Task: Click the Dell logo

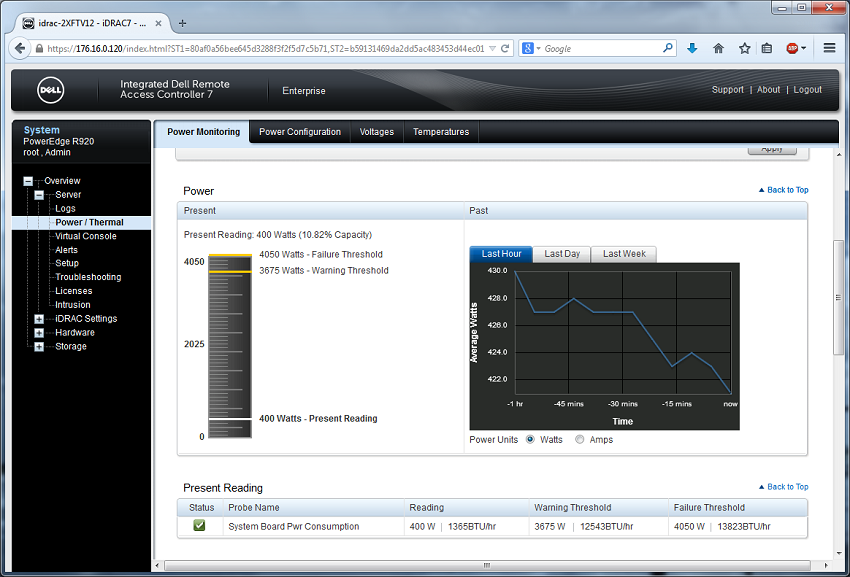Action: (x=50, y=90)
